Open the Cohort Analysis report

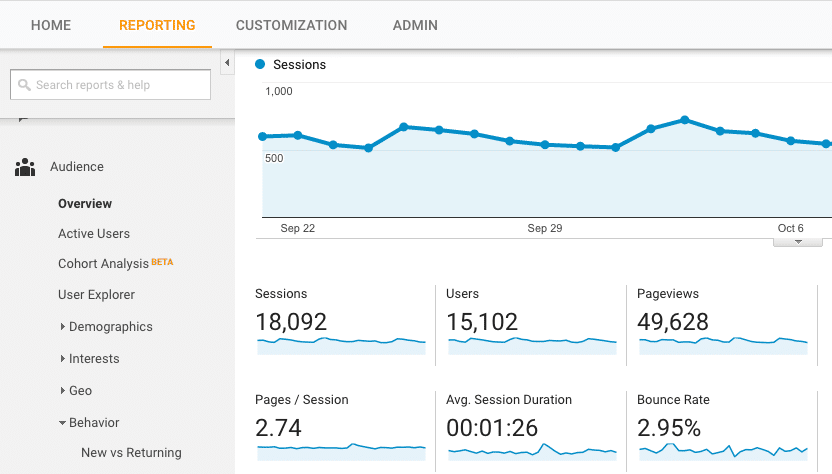(x=103, y=264)
